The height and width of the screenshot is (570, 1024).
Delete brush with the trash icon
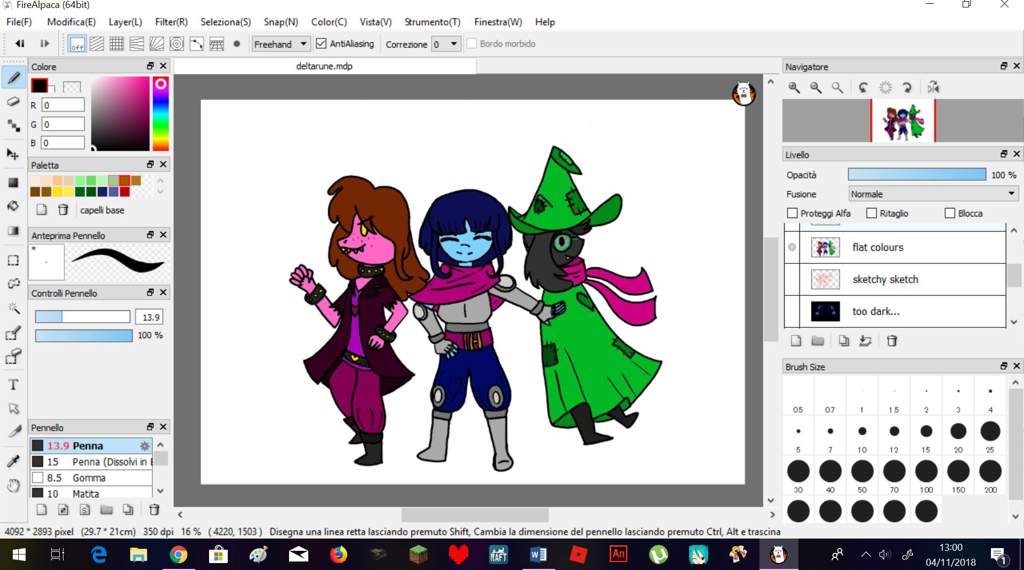point(154,509)
